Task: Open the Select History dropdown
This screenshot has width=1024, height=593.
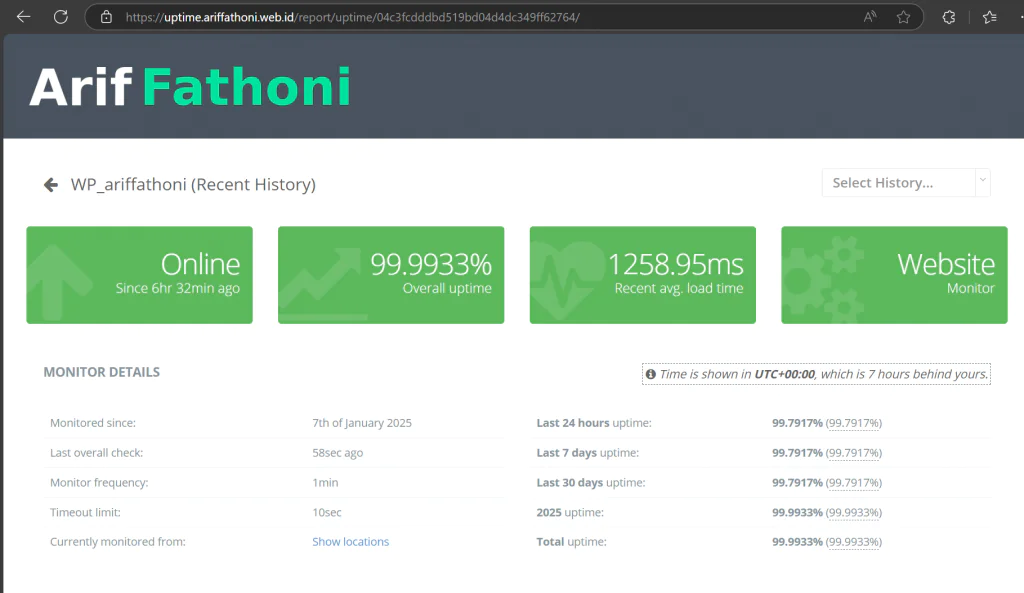Action: 906,183
